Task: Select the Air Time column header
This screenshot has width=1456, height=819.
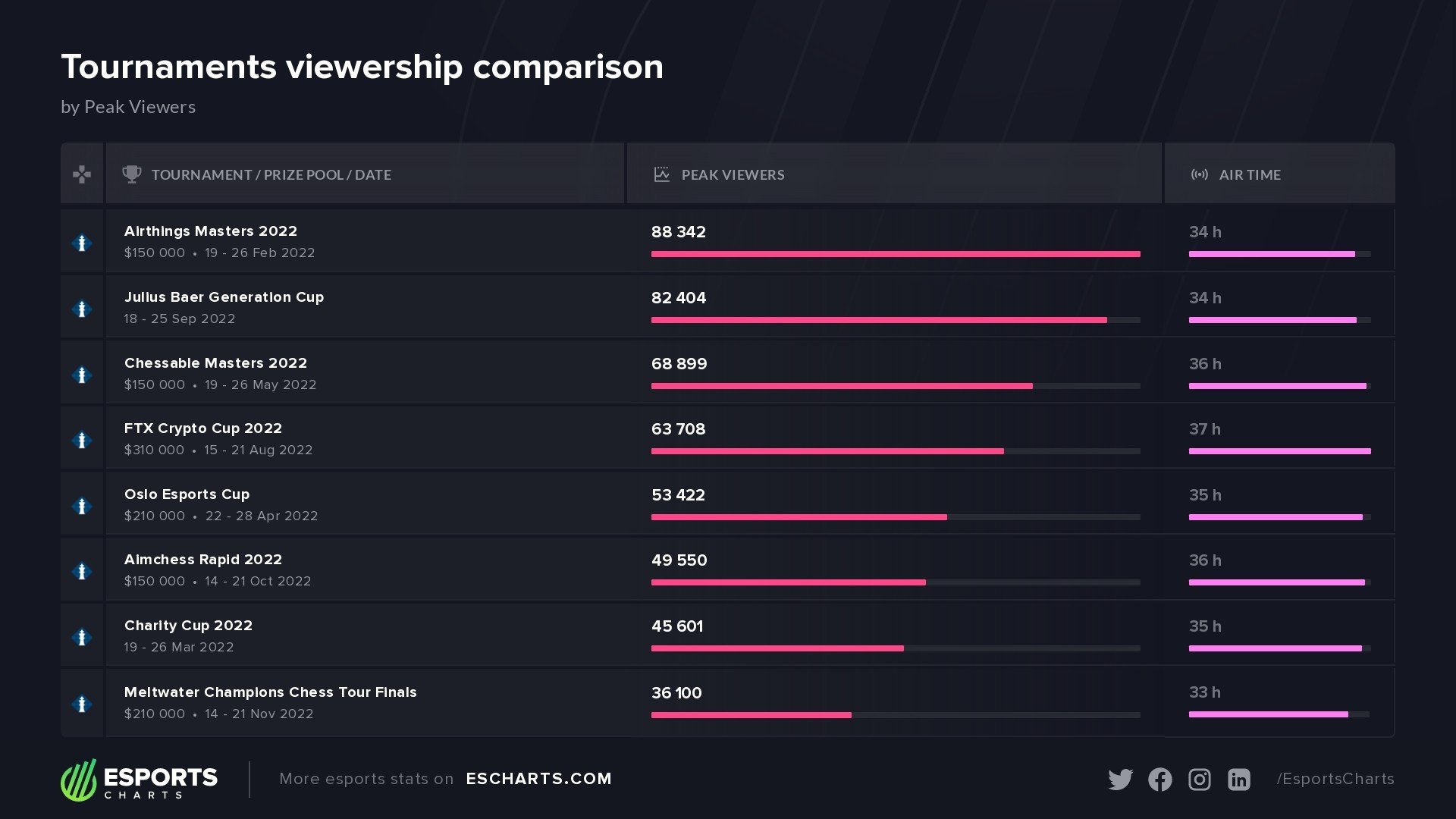Action: [x=1249, y=174]
